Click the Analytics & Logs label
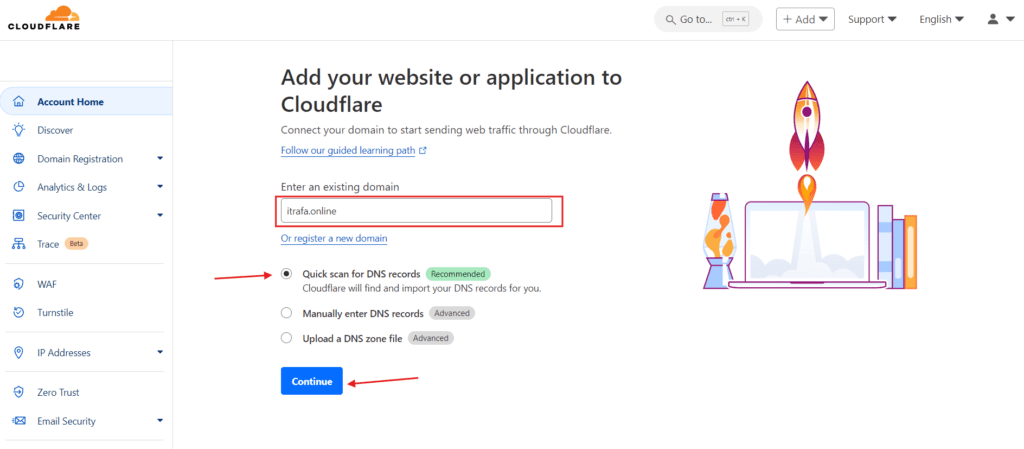Image resolution: width=1024 pixels, height=449 pixels. coord(72,187)
